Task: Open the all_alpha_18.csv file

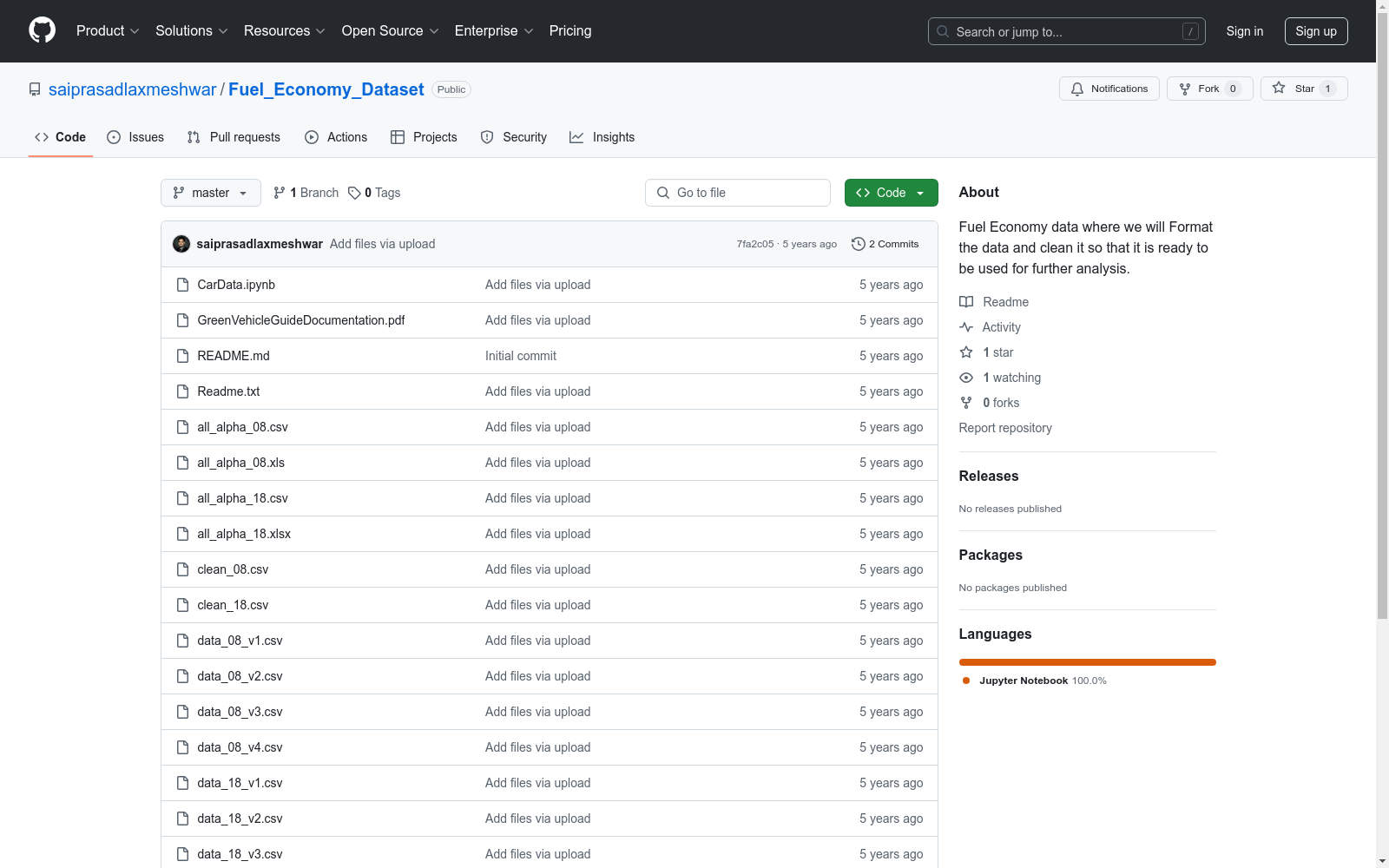Action: click(x=242, y=498)
